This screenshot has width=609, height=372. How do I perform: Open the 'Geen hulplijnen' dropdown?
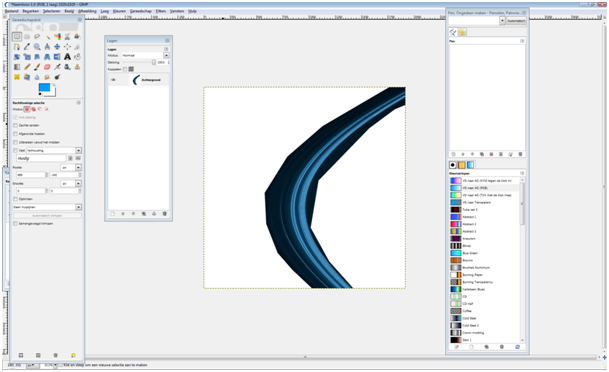click(x=47, y=207)
